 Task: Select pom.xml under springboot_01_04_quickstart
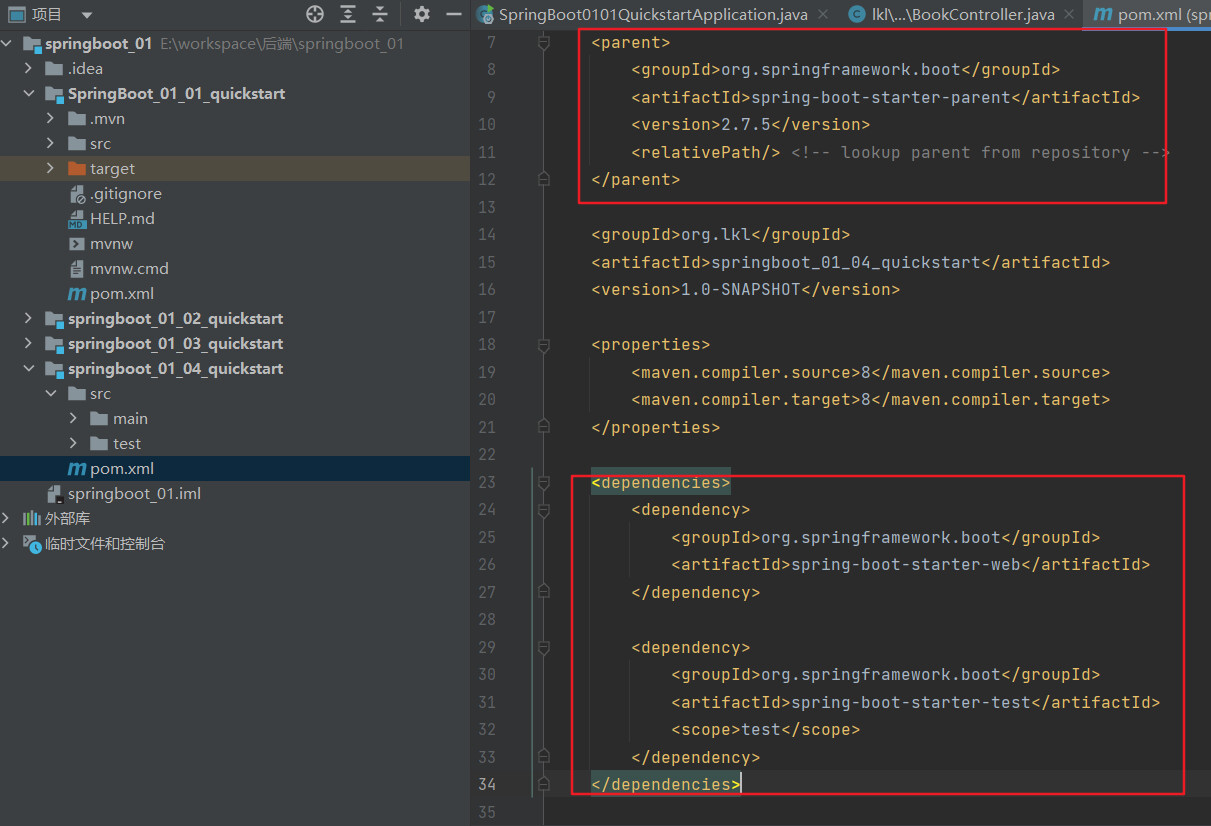(121, 469)
